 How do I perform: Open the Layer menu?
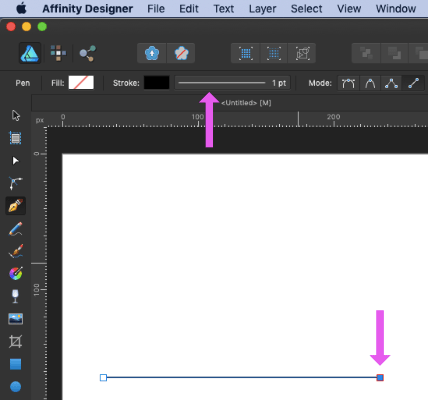262,9
